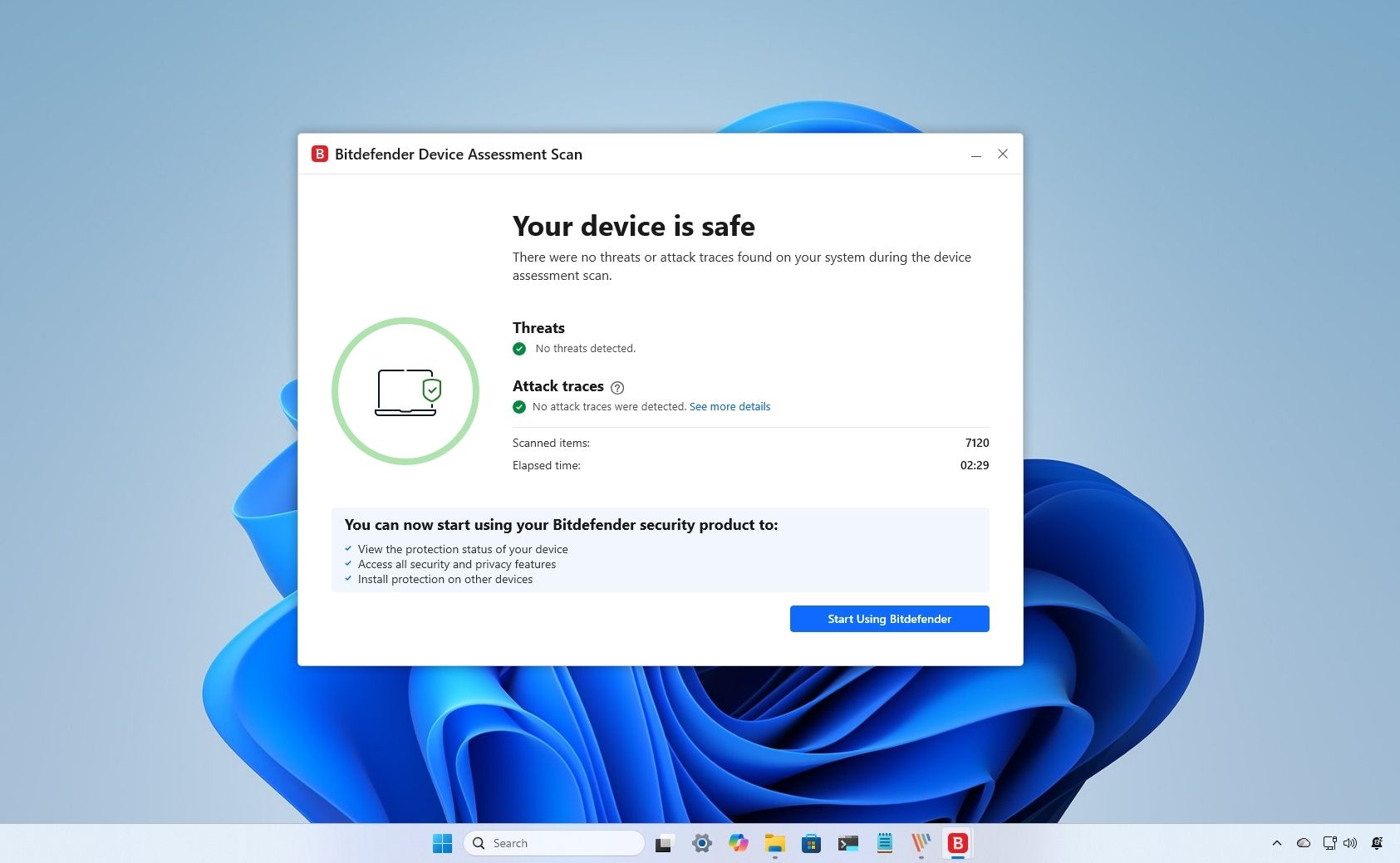1400x863 pixels.
Task: Click the Attack traces help question-mark icon
Action: click(x=617, y=388)
